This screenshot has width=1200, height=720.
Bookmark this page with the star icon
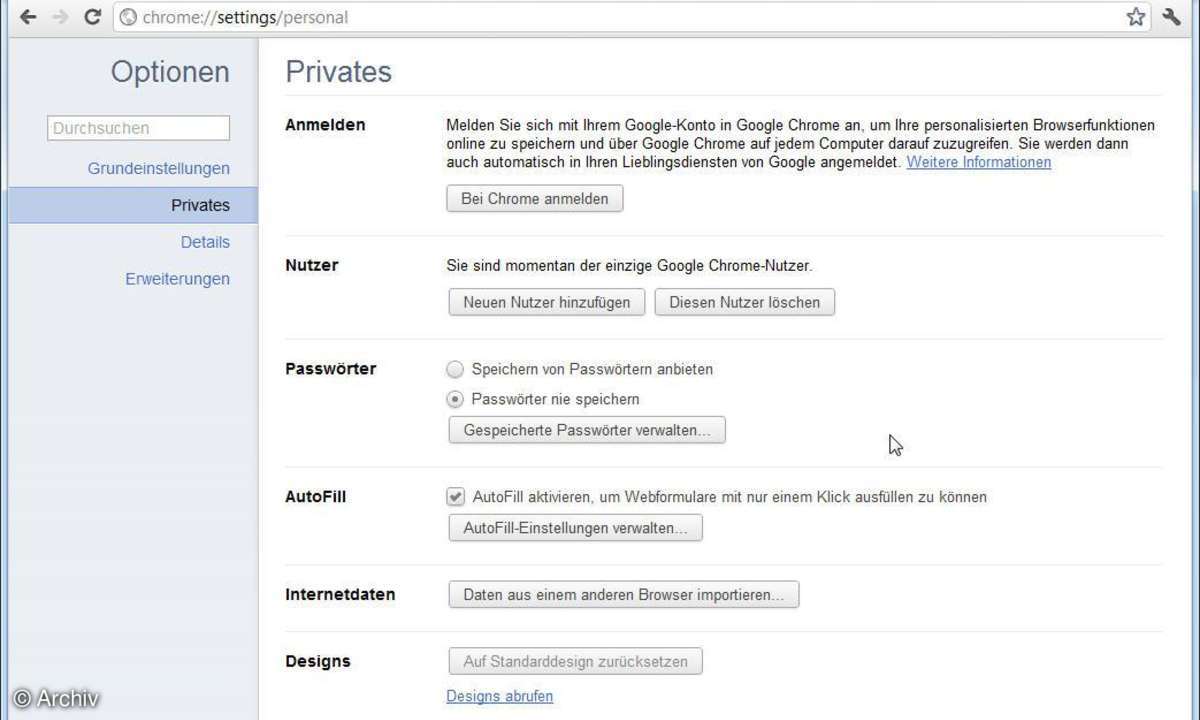[1135, 17]
